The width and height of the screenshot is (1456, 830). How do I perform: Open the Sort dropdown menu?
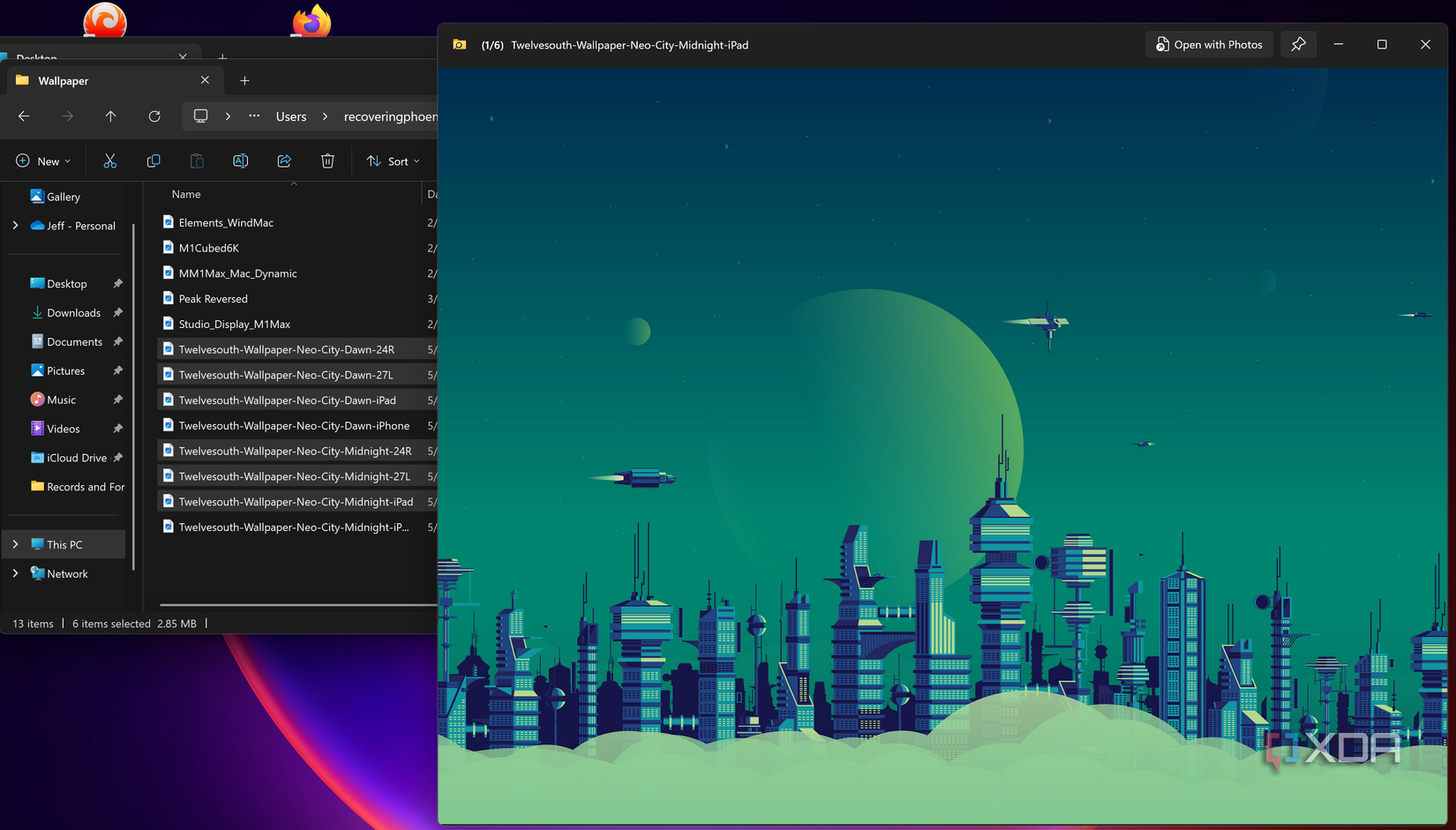394,161
